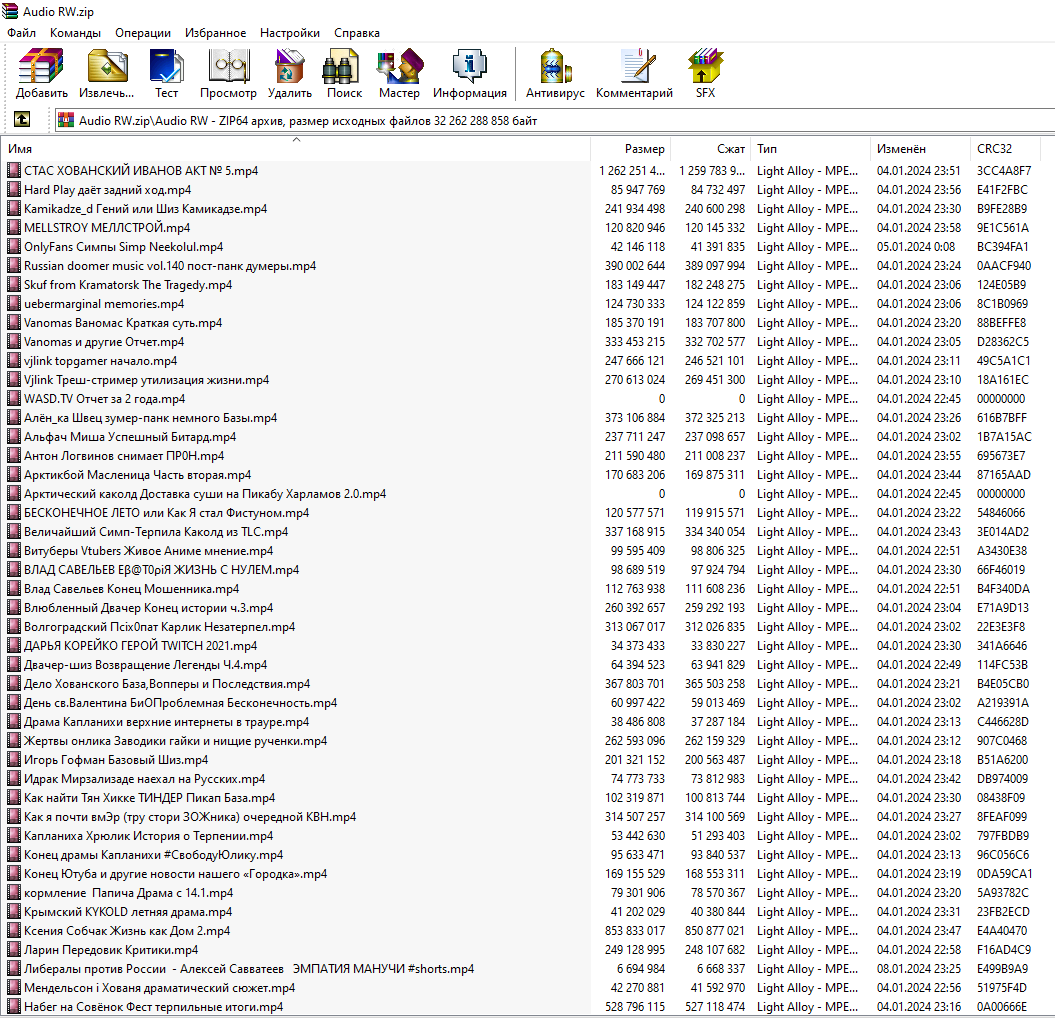Viewport: 1055px width, 1018px height.
Task: Click video icon of MELLSTROY МЕЛЛСТРОЙ.mp4
Action: (14, 227)
